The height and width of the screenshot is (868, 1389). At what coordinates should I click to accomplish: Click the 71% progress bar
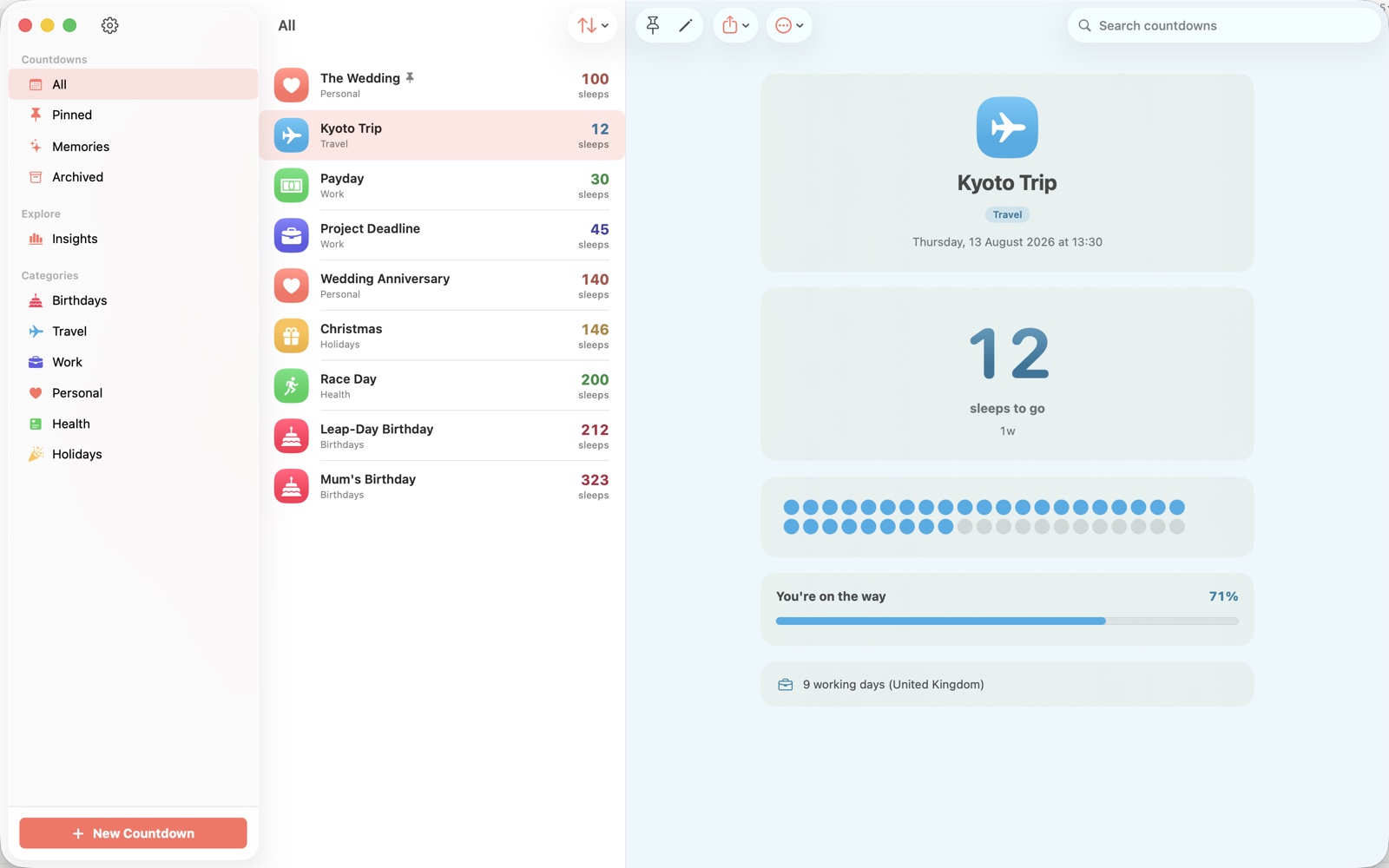[1007, 621]
